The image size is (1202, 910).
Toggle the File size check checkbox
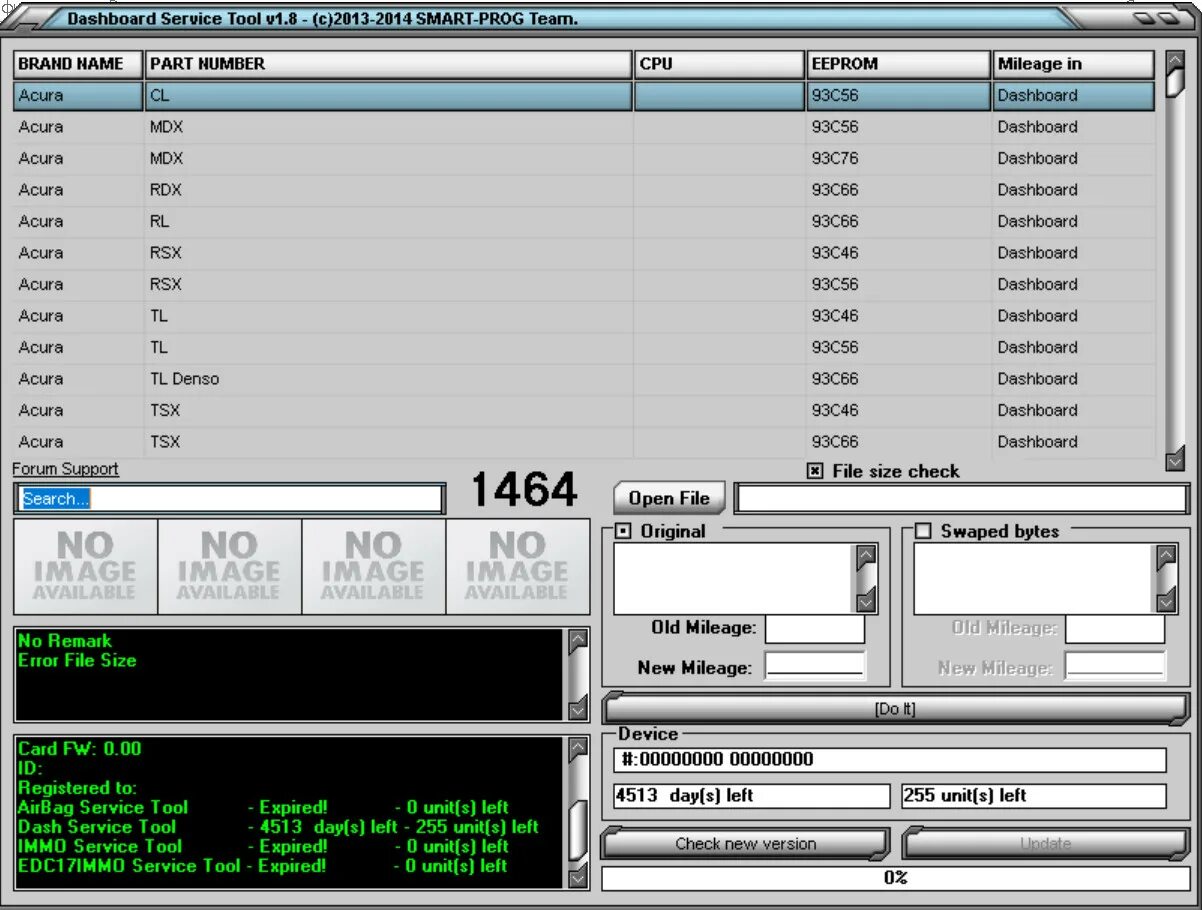coord(815,471)
